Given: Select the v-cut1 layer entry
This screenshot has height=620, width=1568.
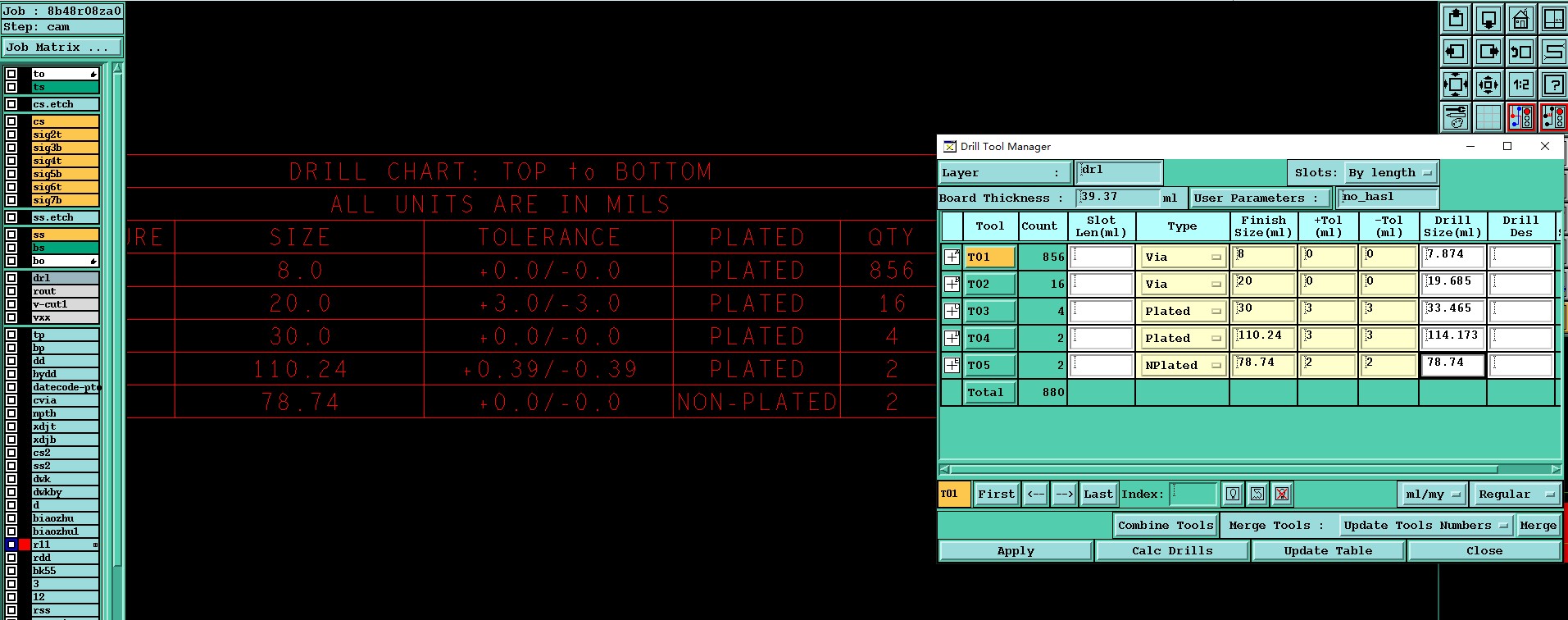Looking at the screenshot, I should (x=65, y=304).
